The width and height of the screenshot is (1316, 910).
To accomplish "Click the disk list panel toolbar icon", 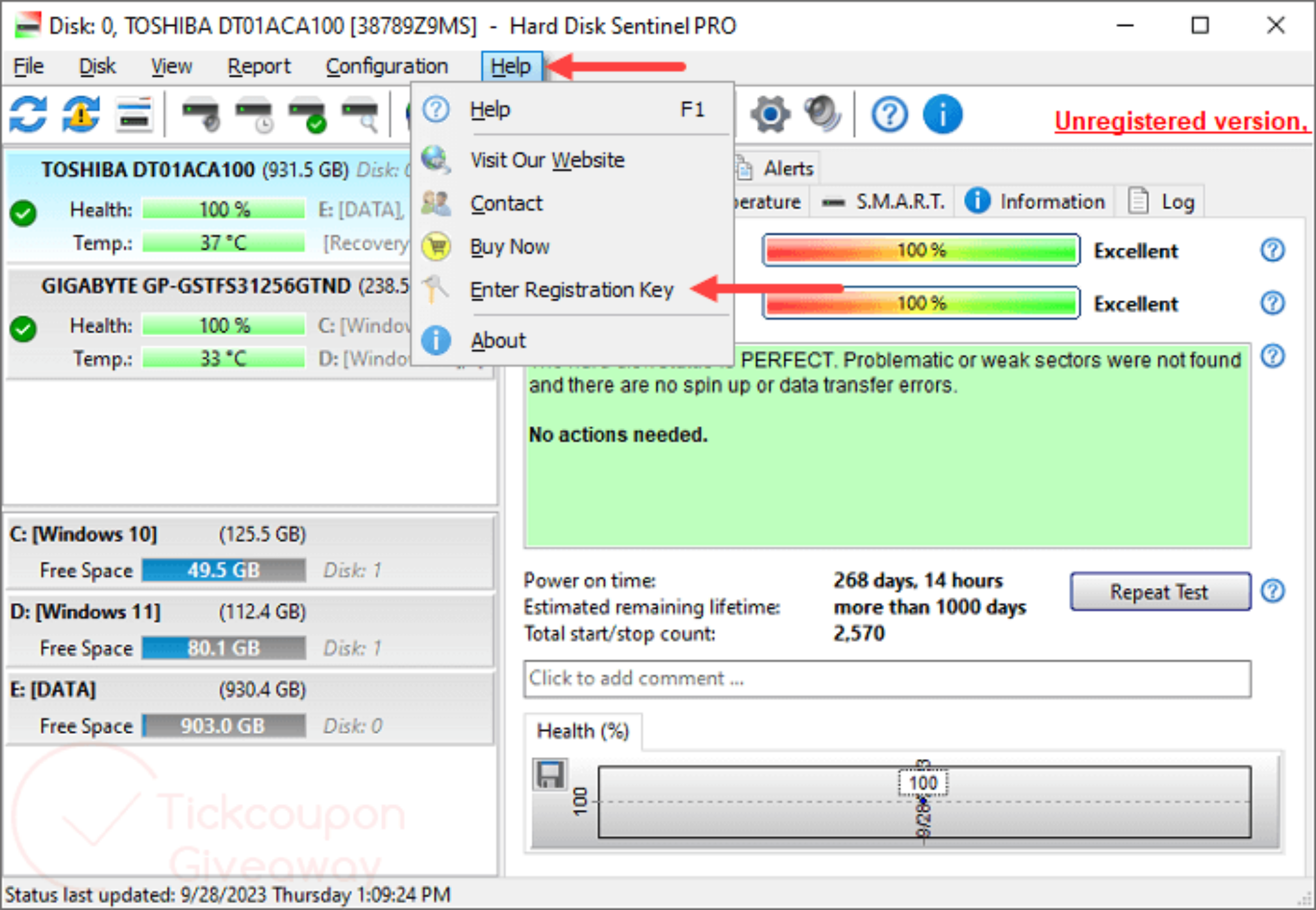I will point(134,115).
